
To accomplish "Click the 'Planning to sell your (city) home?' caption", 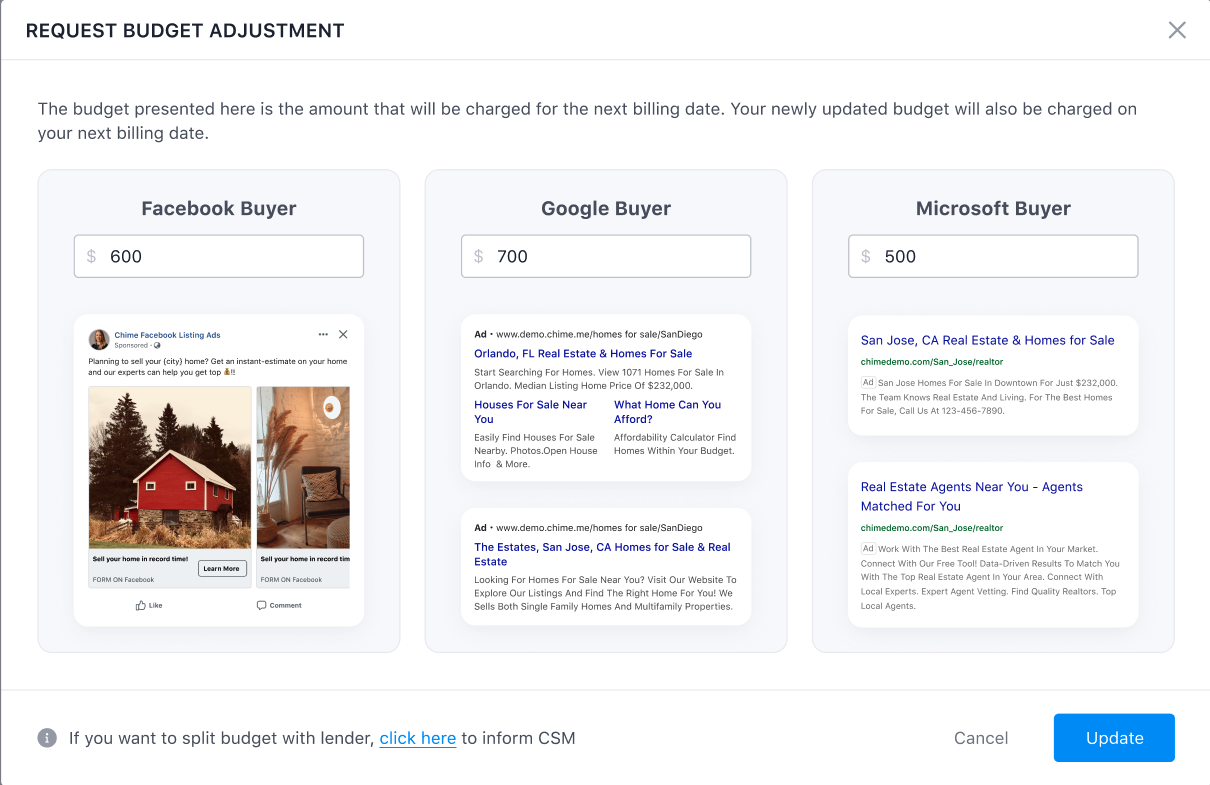I will tap(218, 365).
